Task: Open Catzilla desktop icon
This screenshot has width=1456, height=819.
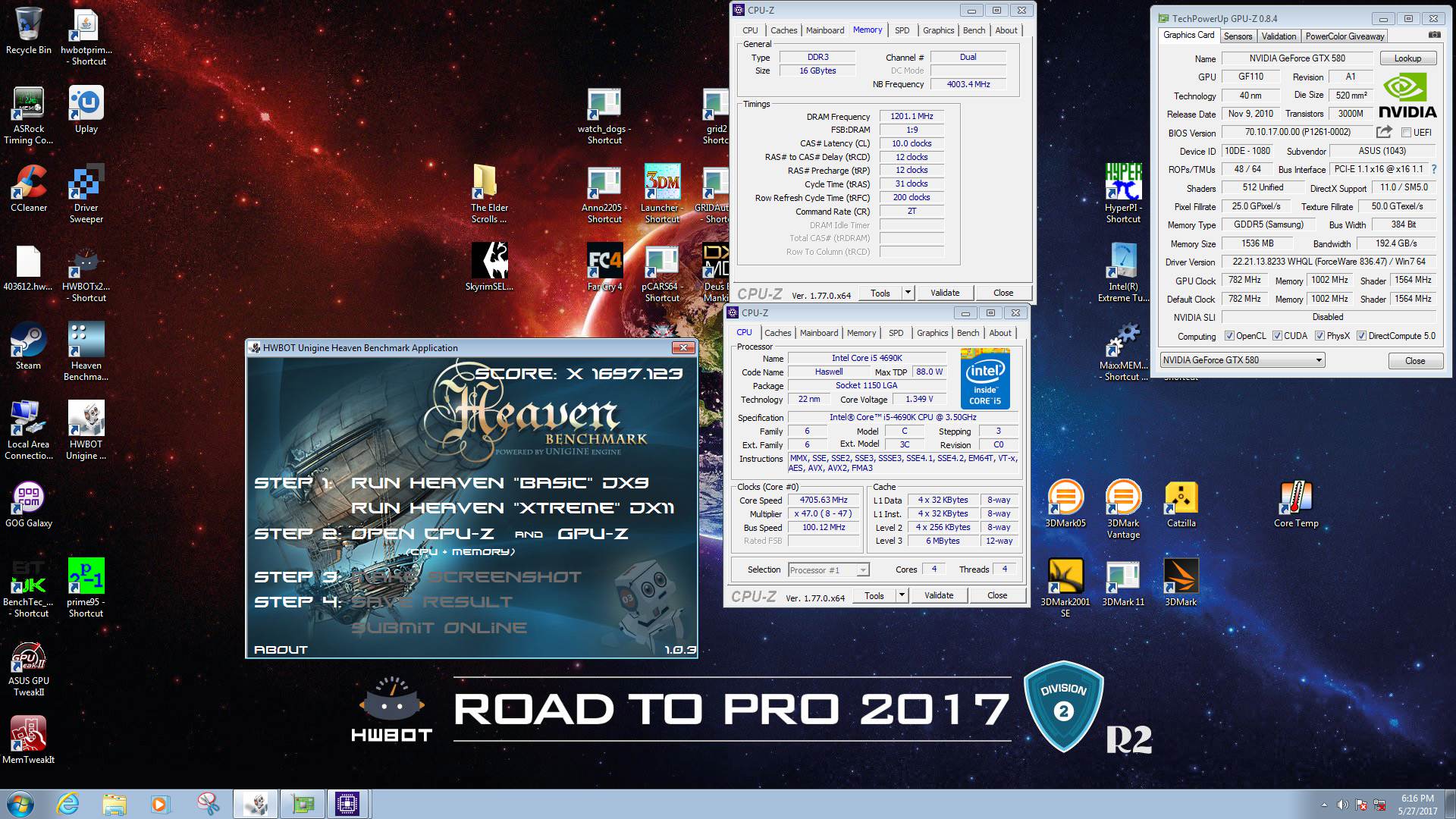Action: coord(1181,504)
